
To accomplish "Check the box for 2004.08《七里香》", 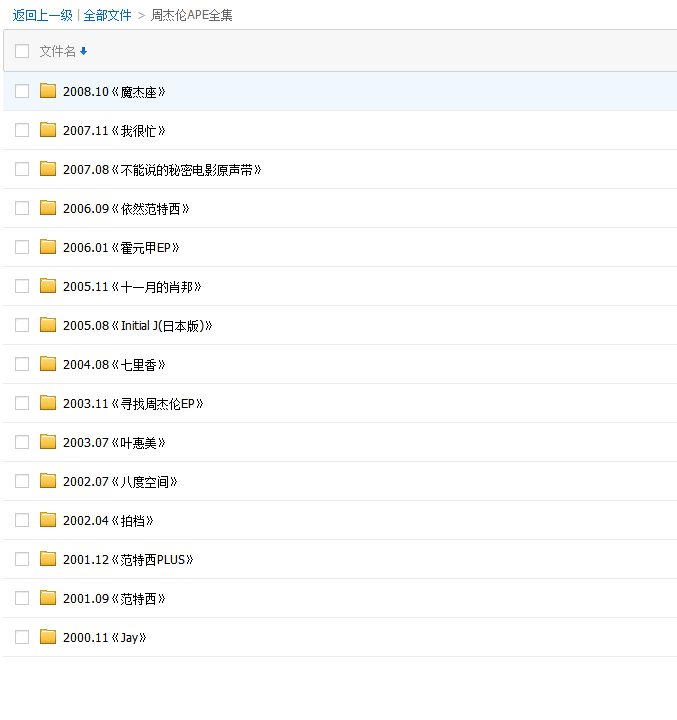I will (22, 364).
